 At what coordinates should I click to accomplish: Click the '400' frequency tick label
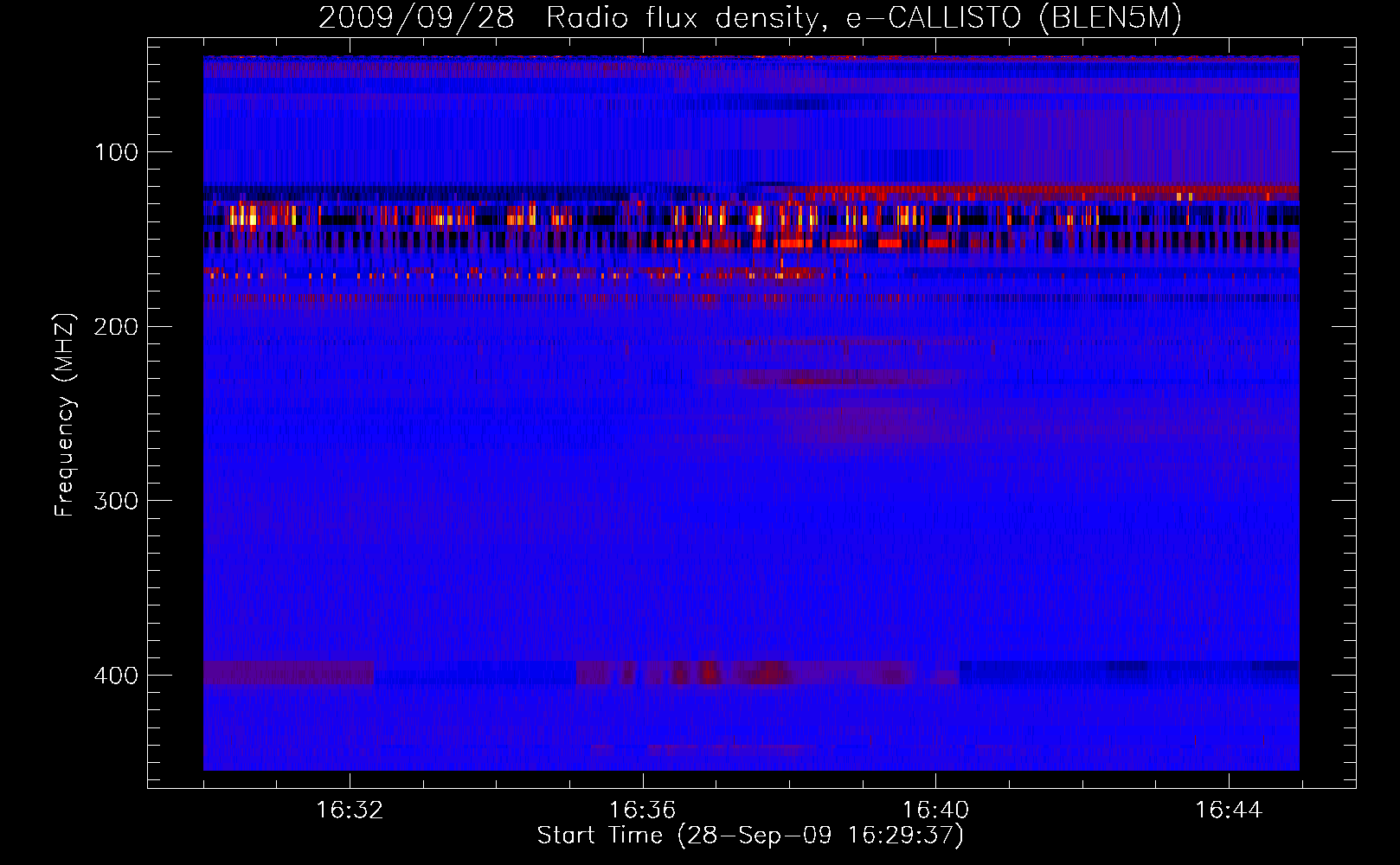pos(116,676)
